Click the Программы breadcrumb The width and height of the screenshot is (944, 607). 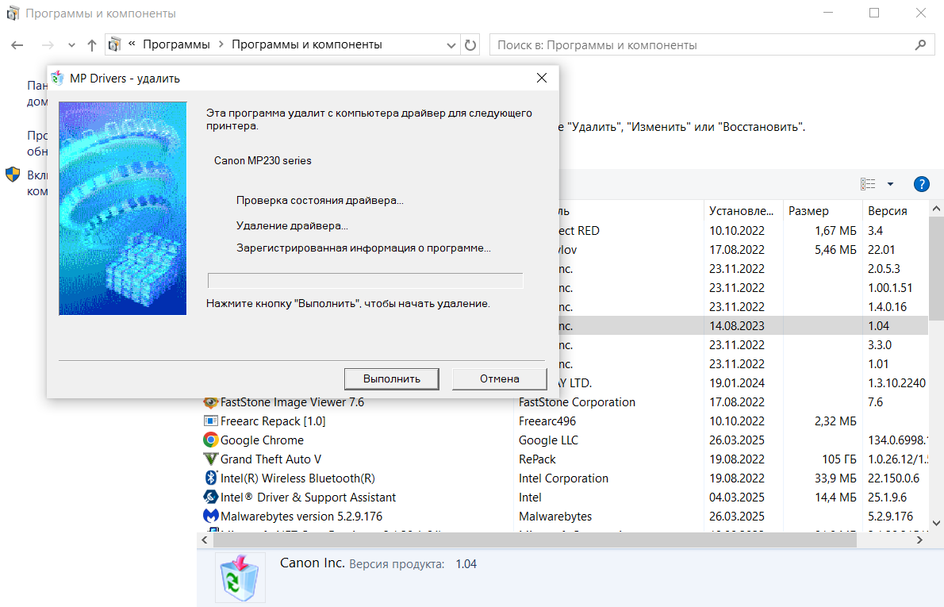[176, 45]
